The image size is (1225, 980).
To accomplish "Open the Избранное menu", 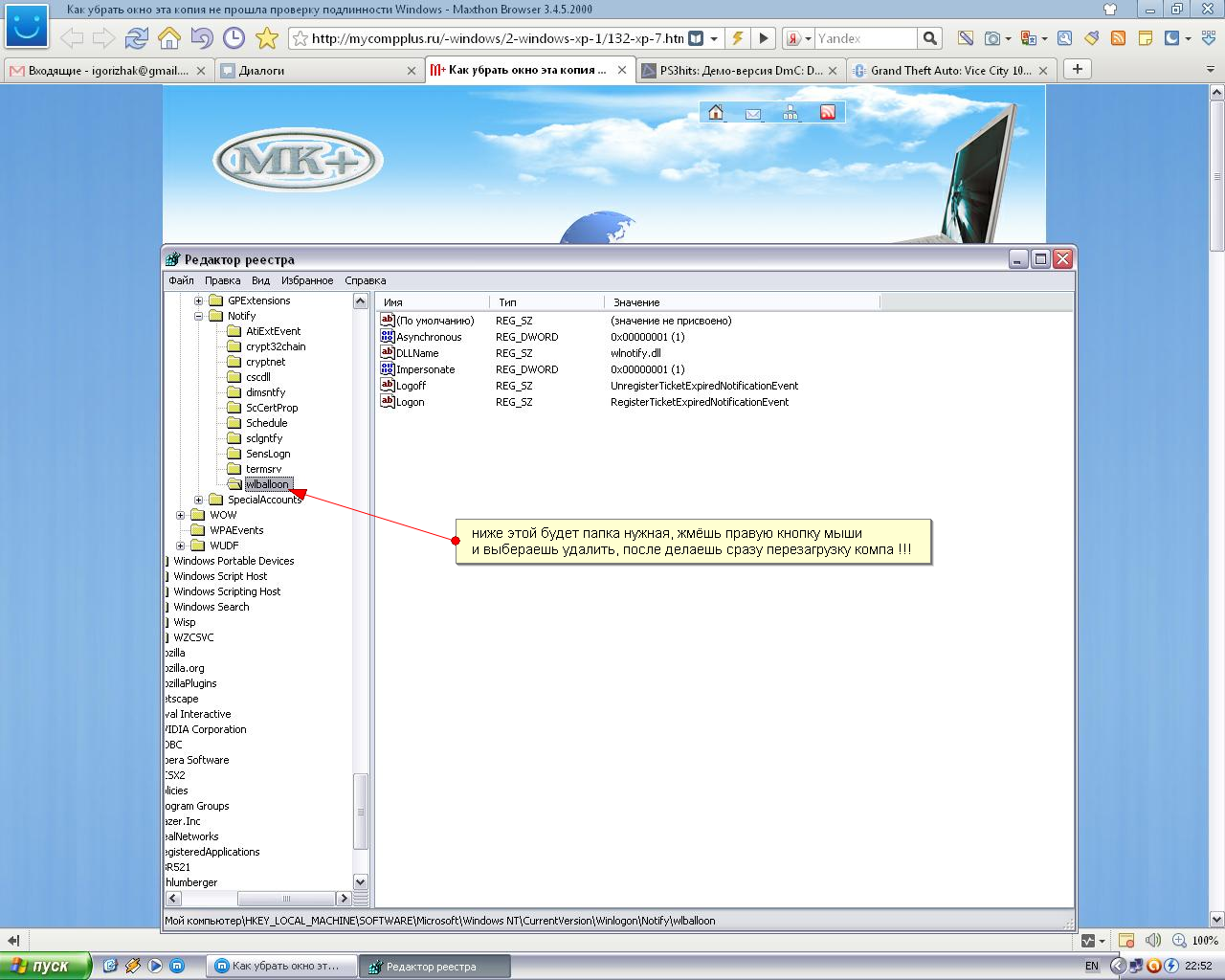I will 307,280.
